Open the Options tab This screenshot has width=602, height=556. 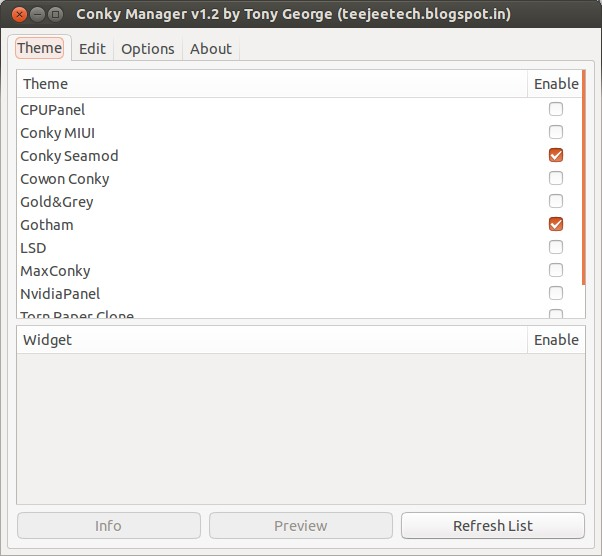pyautogui.click(x=147, y=49)
